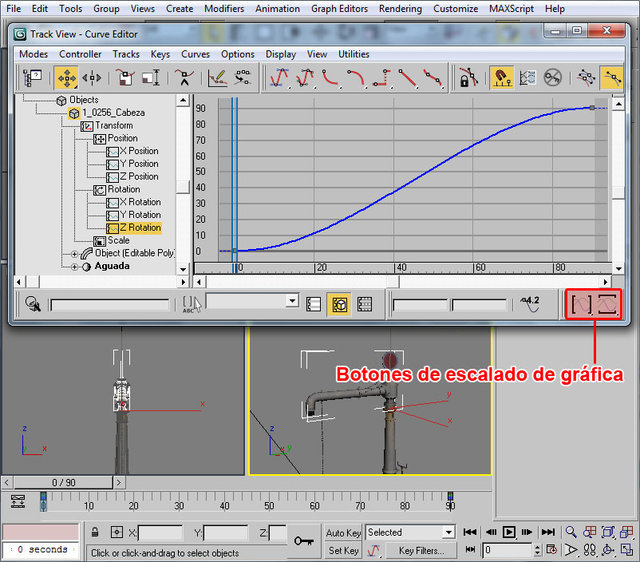
Task: Click the Snap Frames magnet icon
Action: click(x=501, y=77)
